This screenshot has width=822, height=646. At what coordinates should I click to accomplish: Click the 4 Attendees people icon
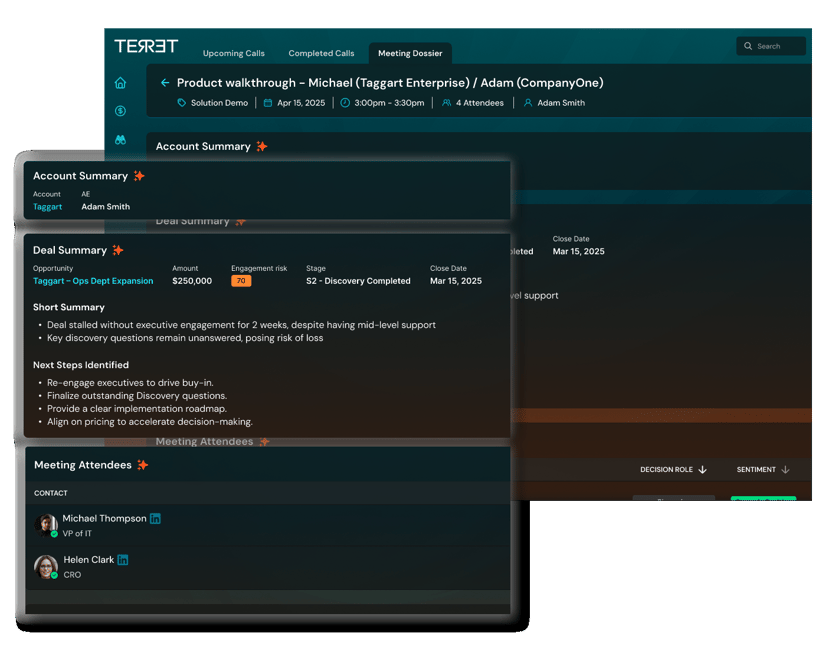[x=446, y=103]
